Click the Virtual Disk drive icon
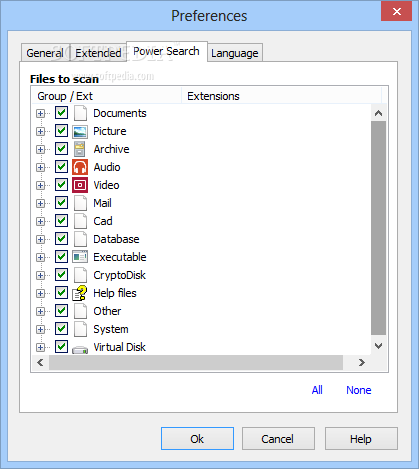419x469 pixels. pos(80,350)
